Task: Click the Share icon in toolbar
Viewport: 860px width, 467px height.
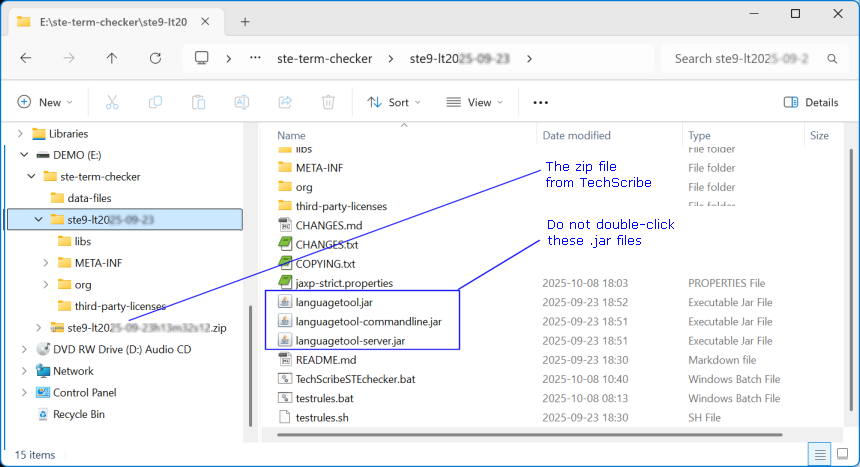Action: tap(284, 102)
